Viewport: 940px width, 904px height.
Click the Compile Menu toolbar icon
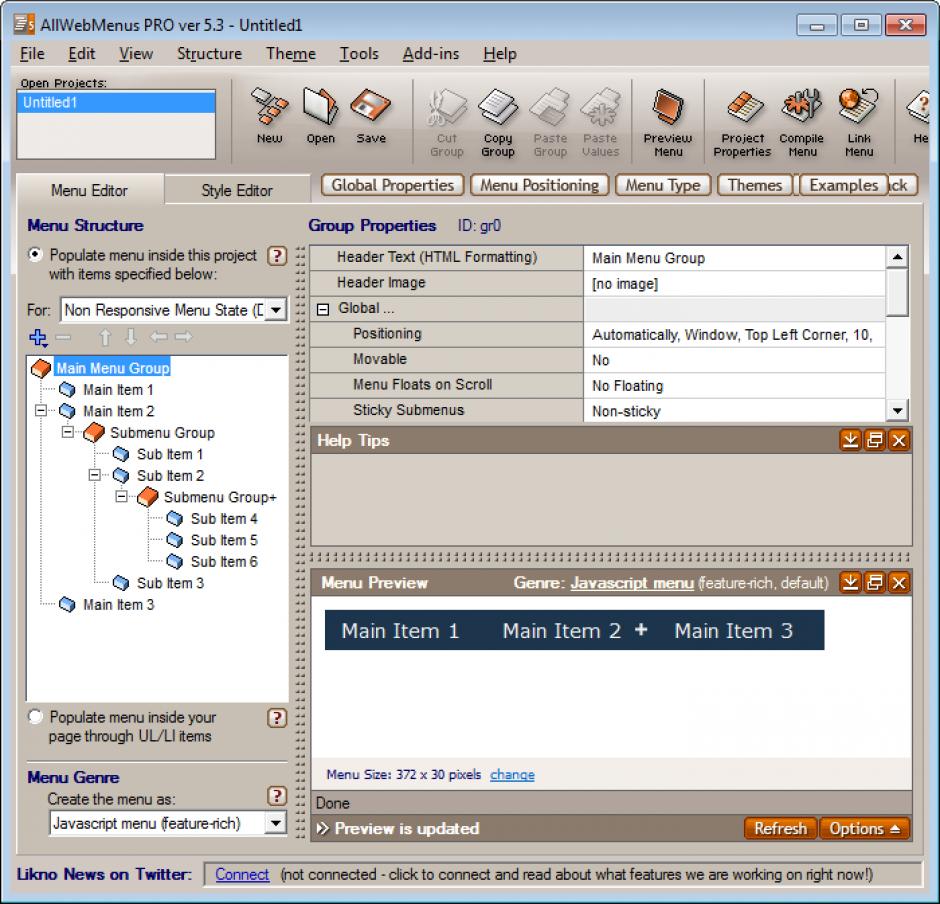point(802,123)
